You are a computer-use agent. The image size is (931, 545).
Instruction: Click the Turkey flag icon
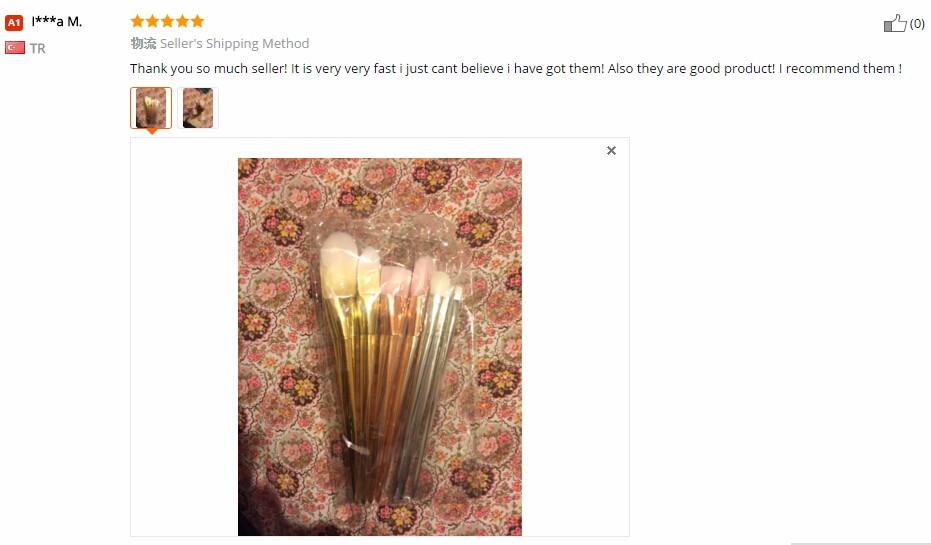(15, 47)
